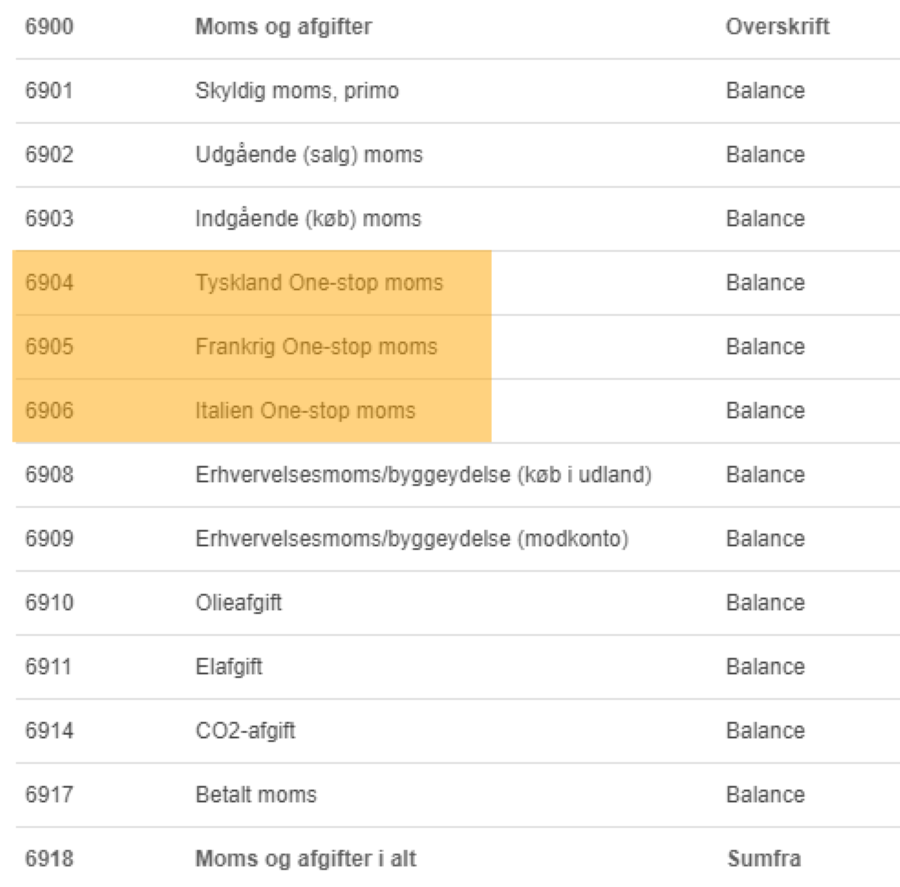The image size is (900, 887).
Task: Click account number 6918
Action: 49,859
